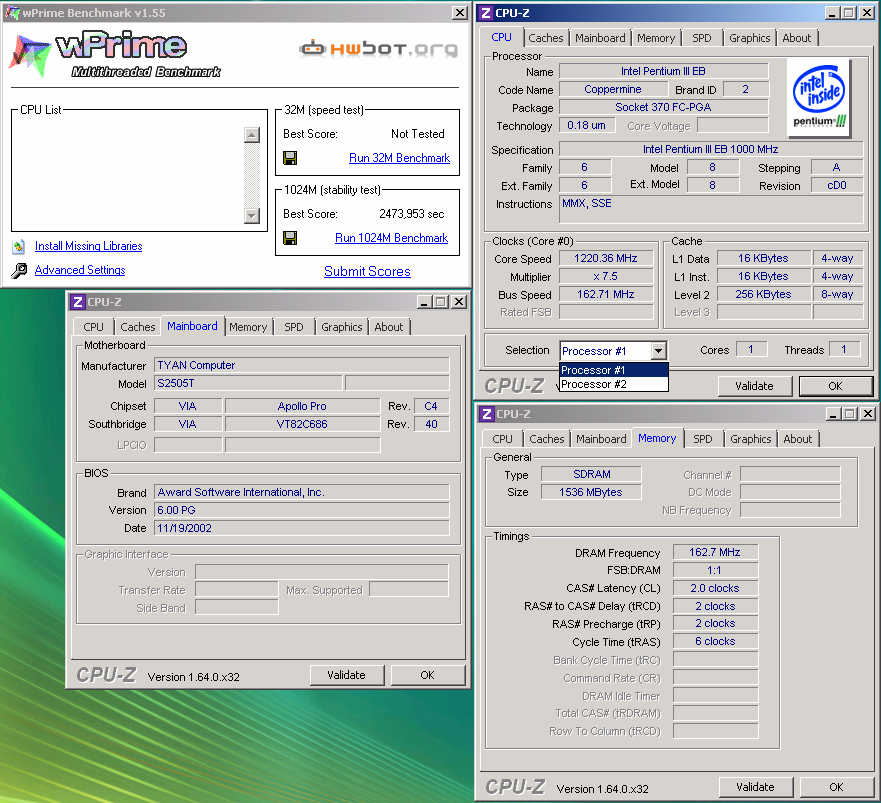Open SPD tab in CPU window

pyautogui.click(x=701, y=38)
